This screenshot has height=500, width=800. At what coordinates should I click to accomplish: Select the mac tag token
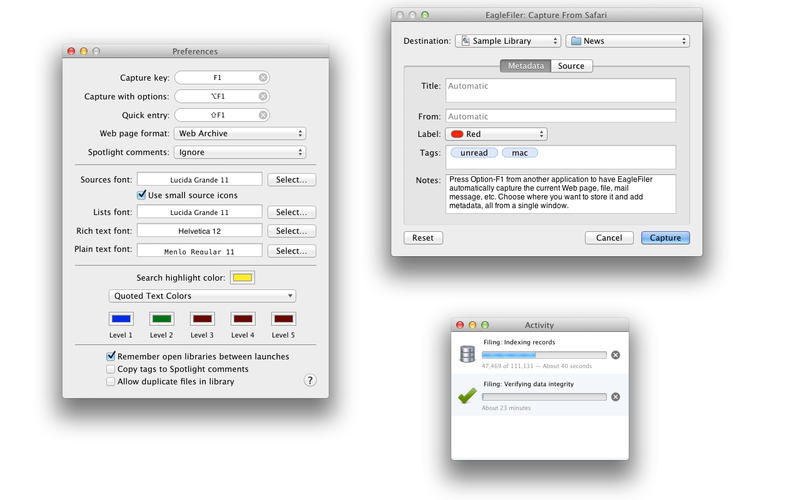tap(520, 153)
